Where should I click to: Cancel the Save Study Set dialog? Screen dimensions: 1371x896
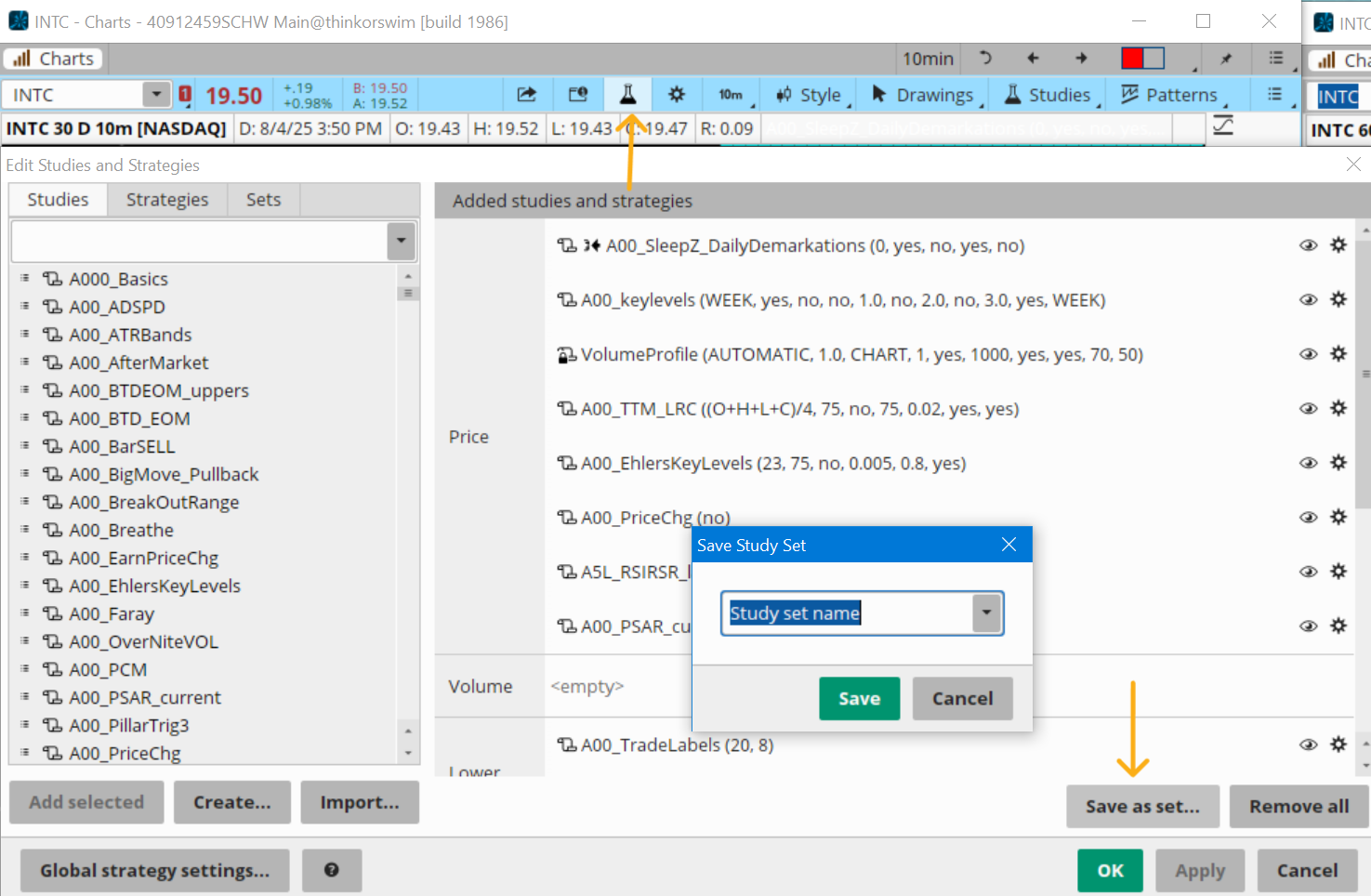(962, 698)
